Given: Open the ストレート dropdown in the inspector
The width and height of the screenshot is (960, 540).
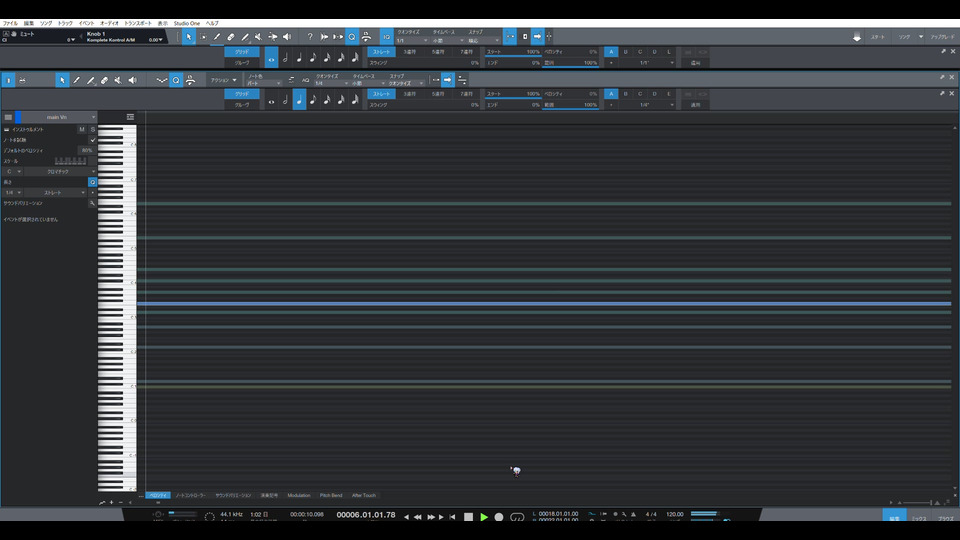Looking at the screenshot, I should pyautogui.click(x=55, y=193).
